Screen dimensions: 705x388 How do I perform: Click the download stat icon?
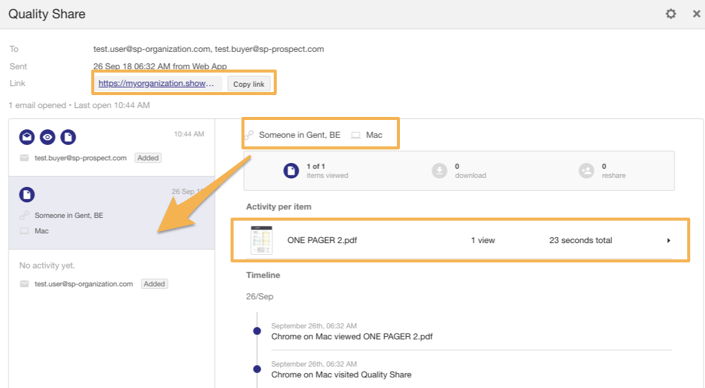(x=439, y=171)
